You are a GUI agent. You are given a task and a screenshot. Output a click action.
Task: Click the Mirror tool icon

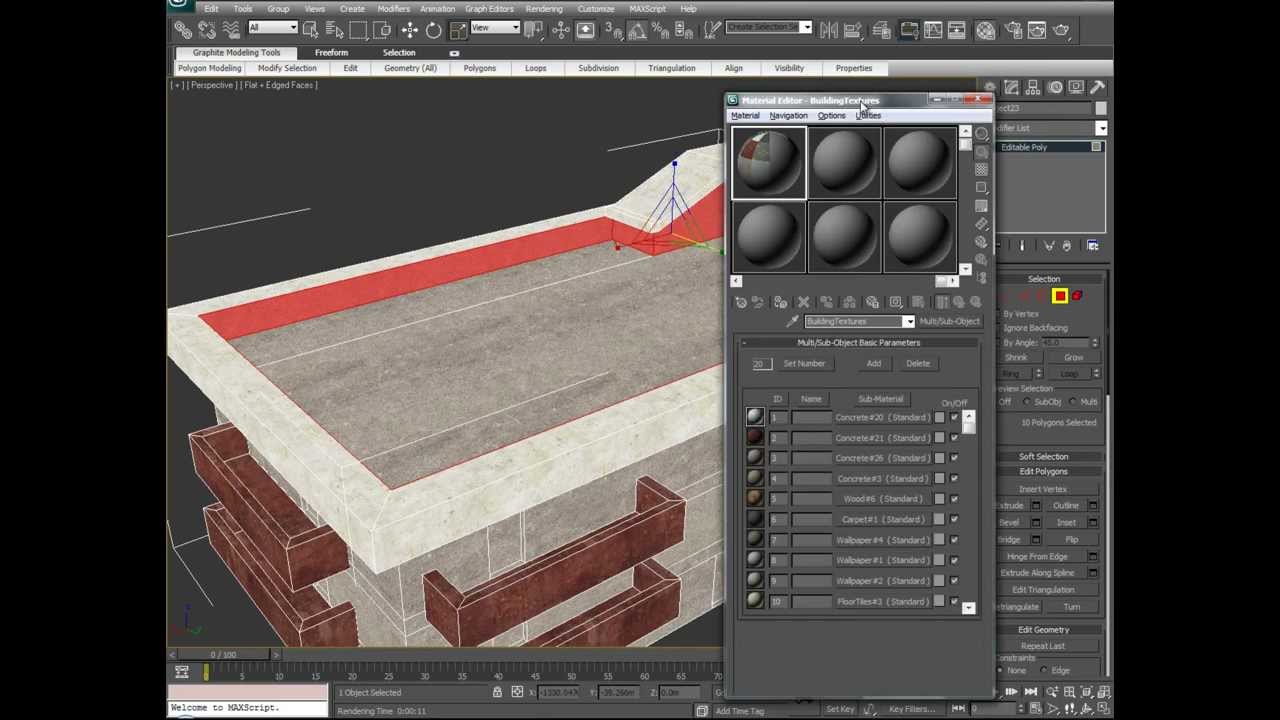[x=829, y=30]
